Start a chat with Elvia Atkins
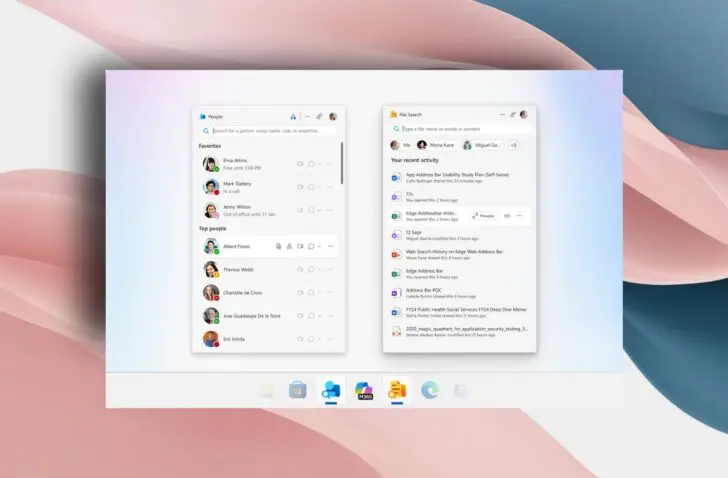728x478 pixels. pyautogui.click(x=311, y=164)
